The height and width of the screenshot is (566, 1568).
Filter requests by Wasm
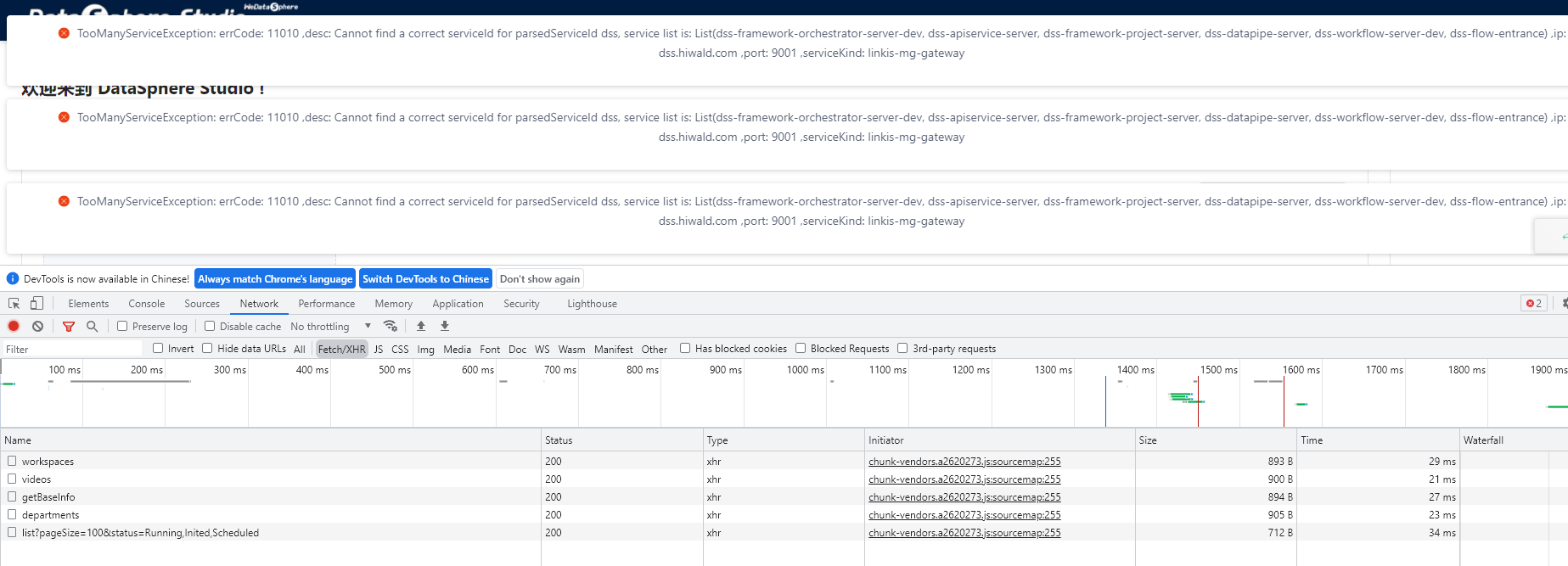click(571, 349)
